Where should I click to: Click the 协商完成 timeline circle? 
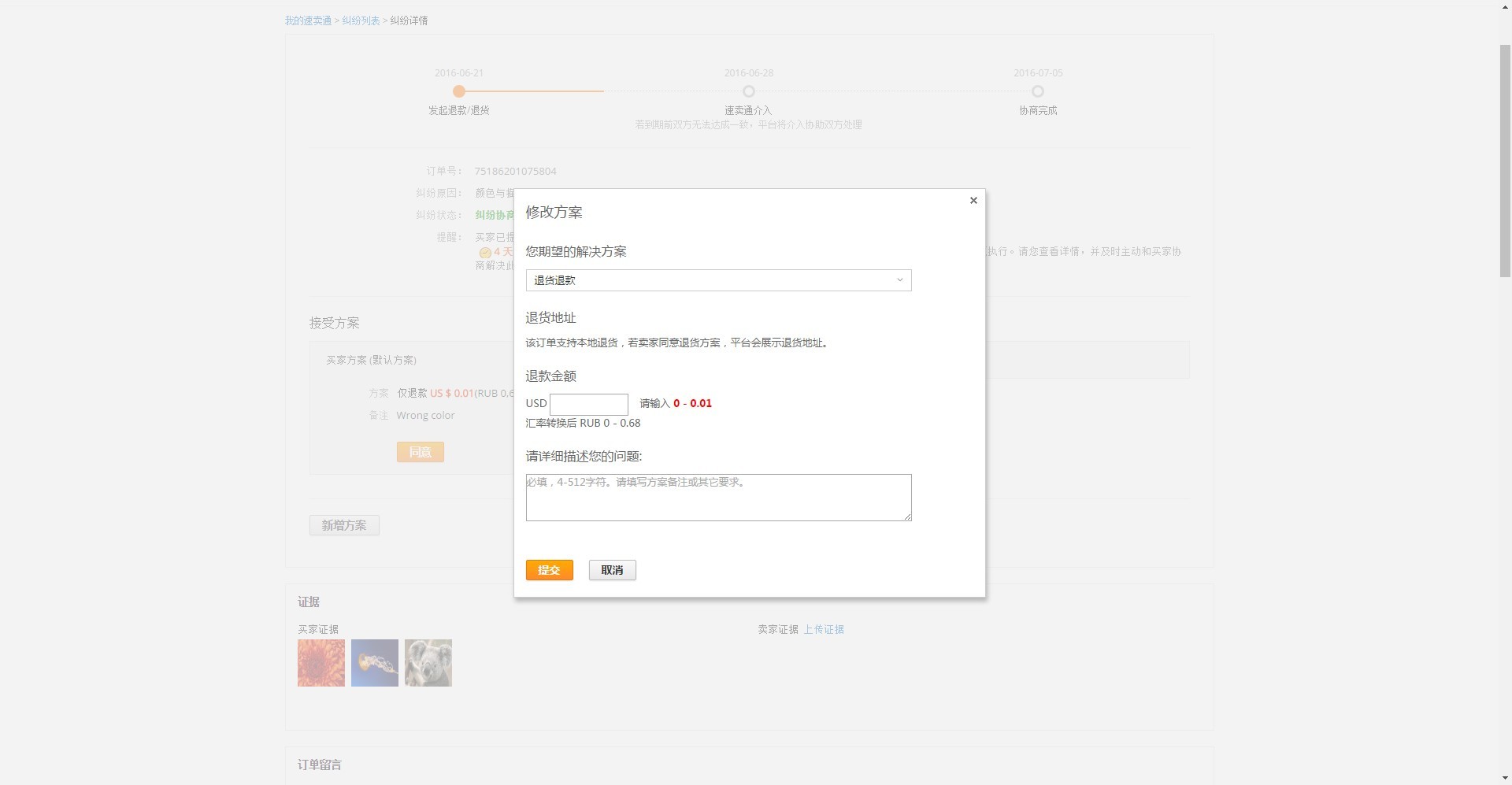coord(1038,91)
